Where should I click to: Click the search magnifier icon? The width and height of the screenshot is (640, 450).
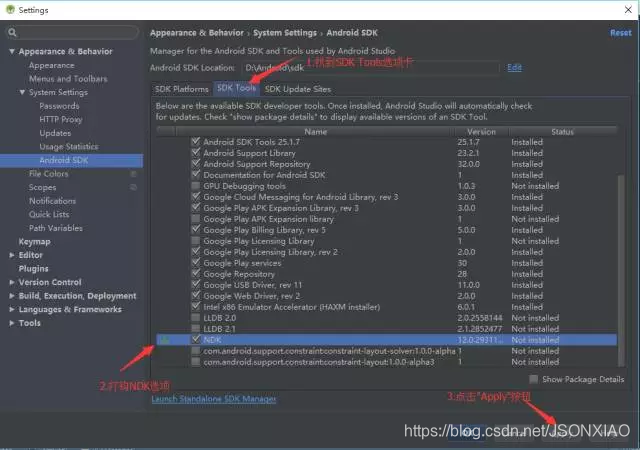pos(13,33)
